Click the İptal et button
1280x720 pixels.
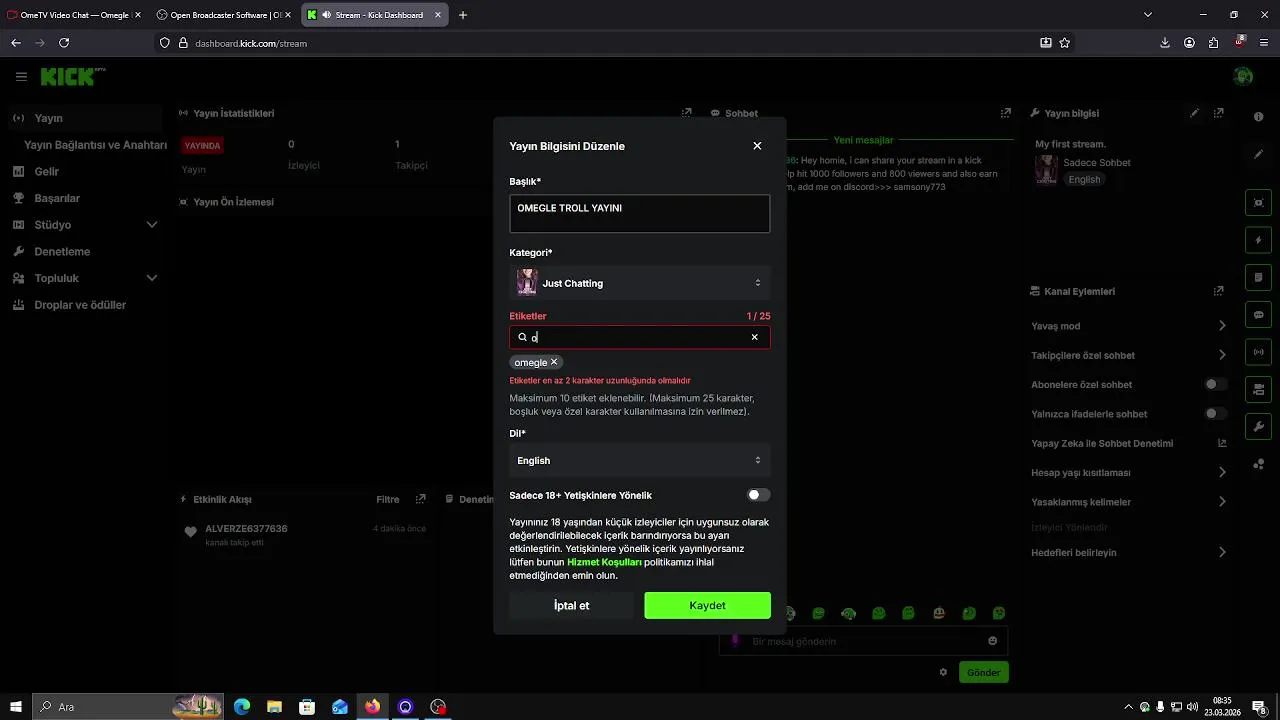pos(572,605)
